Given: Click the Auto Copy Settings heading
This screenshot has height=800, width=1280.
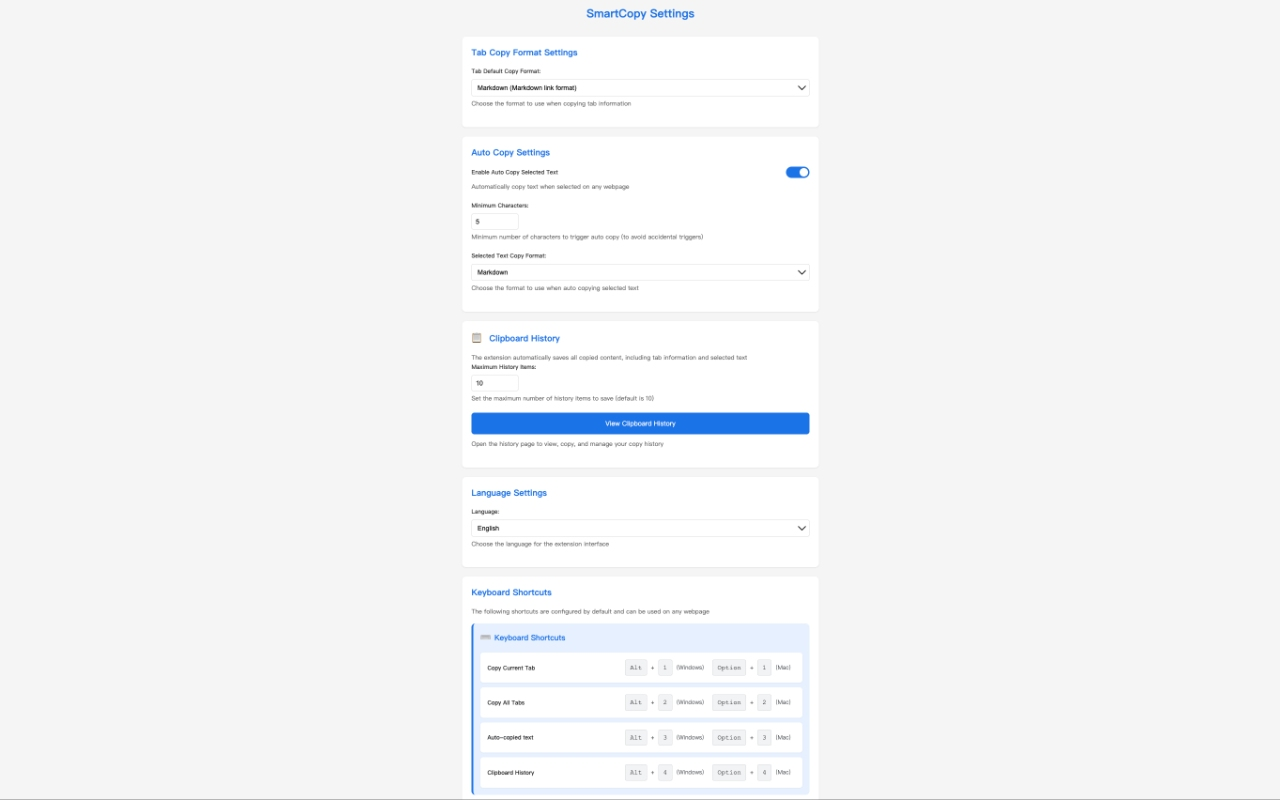Looking at the screenshot, I should point(511,153).
